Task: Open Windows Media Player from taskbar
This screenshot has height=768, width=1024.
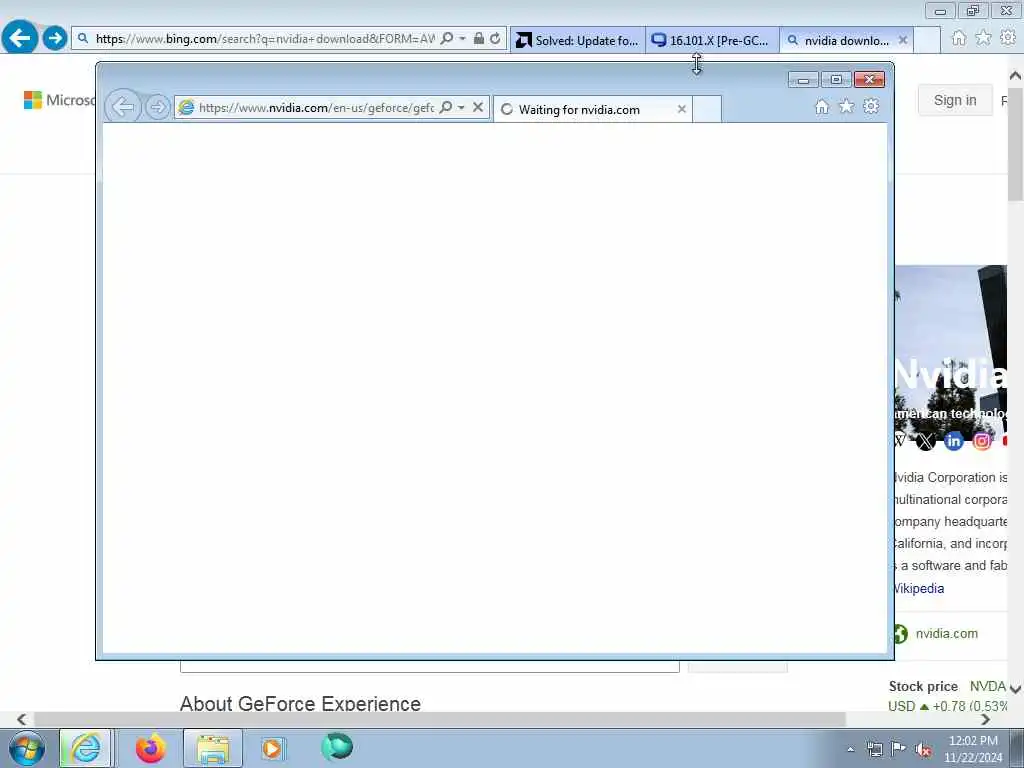Action: (x=272, y=748)
